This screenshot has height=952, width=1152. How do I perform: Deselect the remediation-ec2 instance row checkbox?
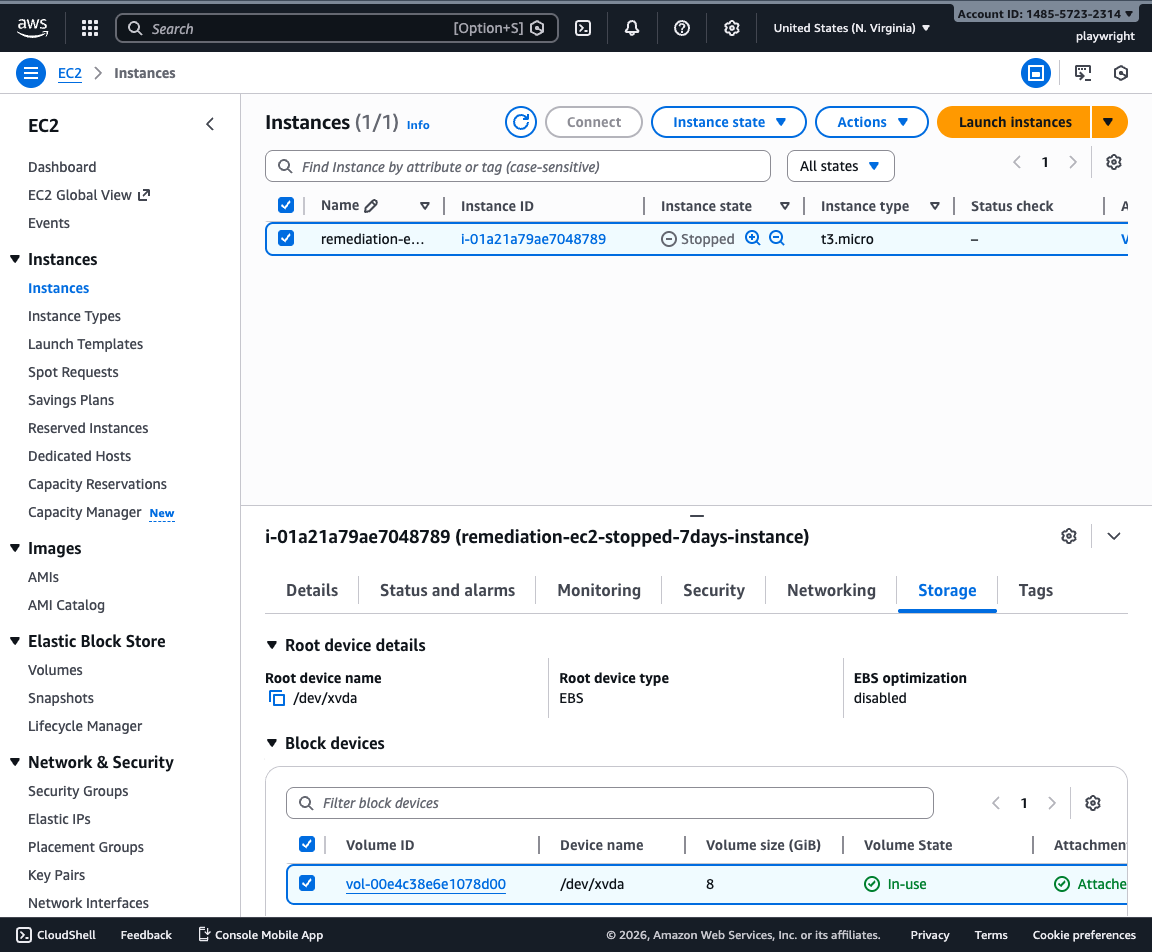pyautogui.click(x=286, y=238)
